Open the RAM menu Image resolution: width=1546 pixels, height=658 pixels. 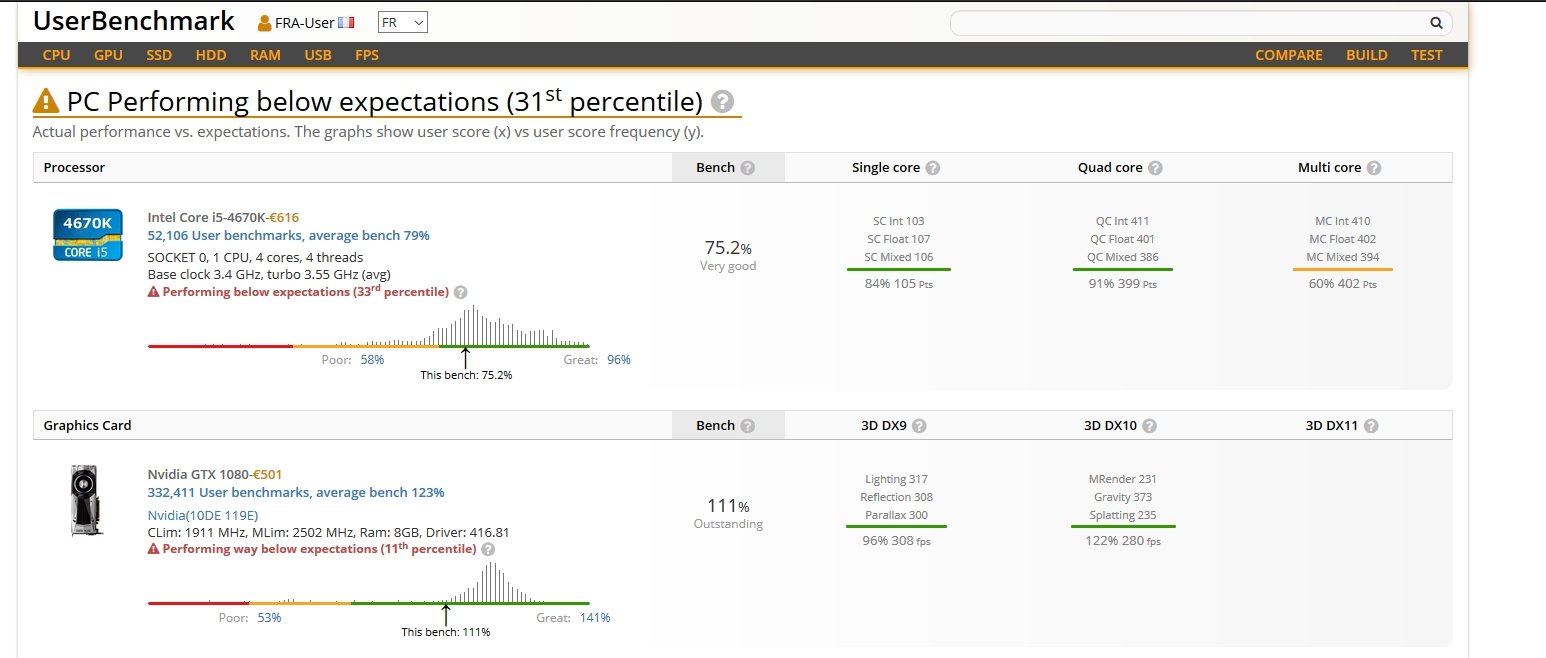[265, 56]
